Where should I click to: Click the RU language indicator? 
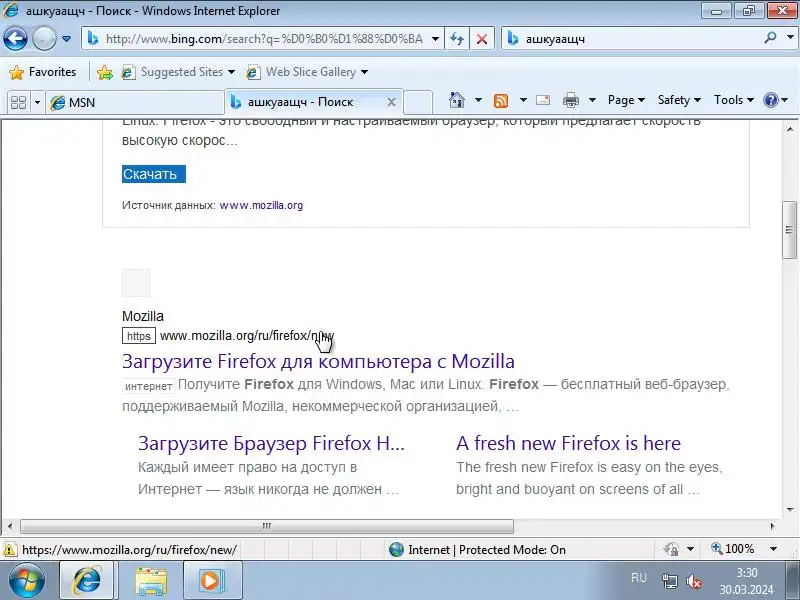coord(639,578)
